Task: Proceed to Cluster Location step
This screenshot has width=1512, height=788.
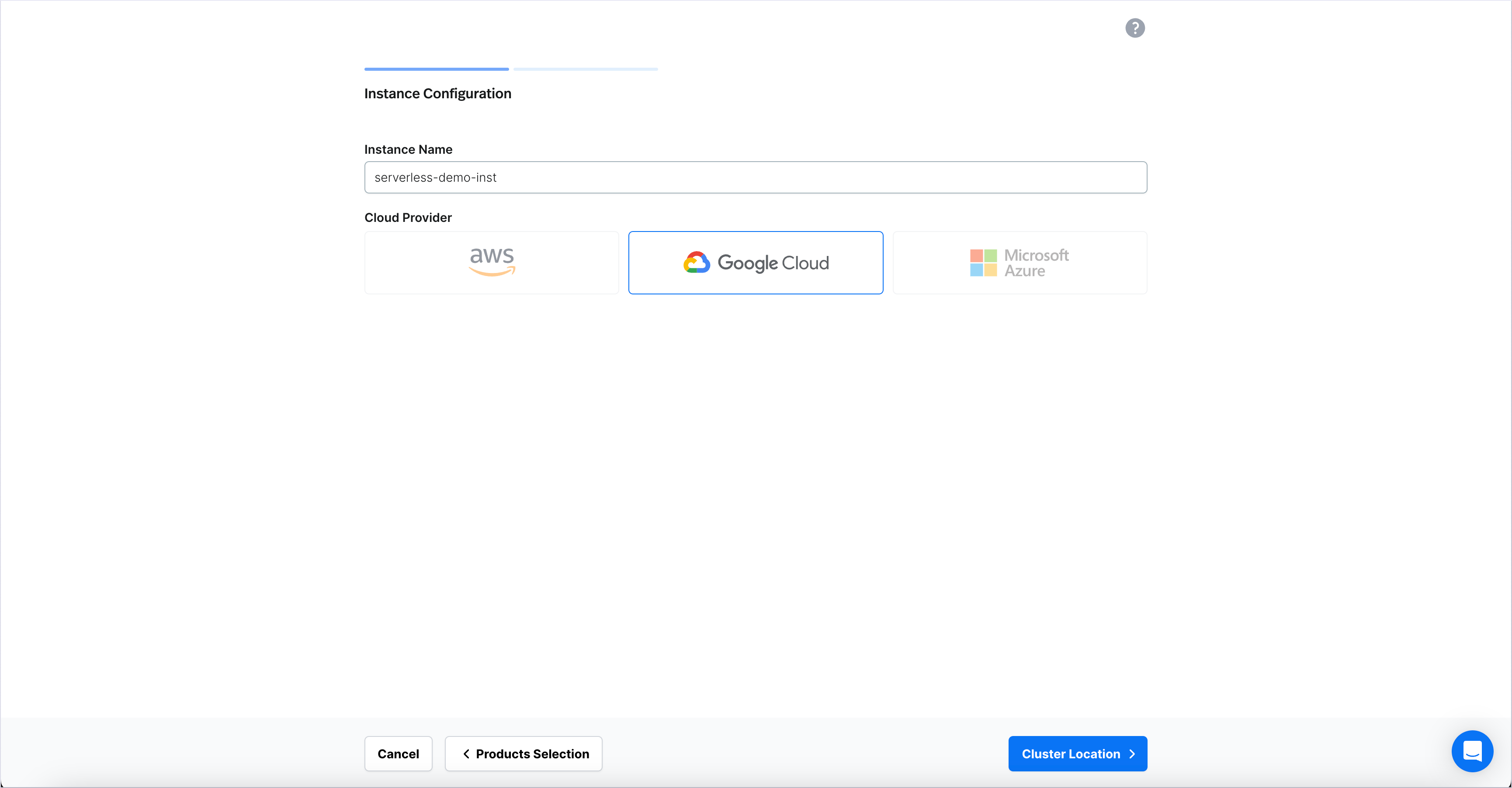Action: (1077, 753)
